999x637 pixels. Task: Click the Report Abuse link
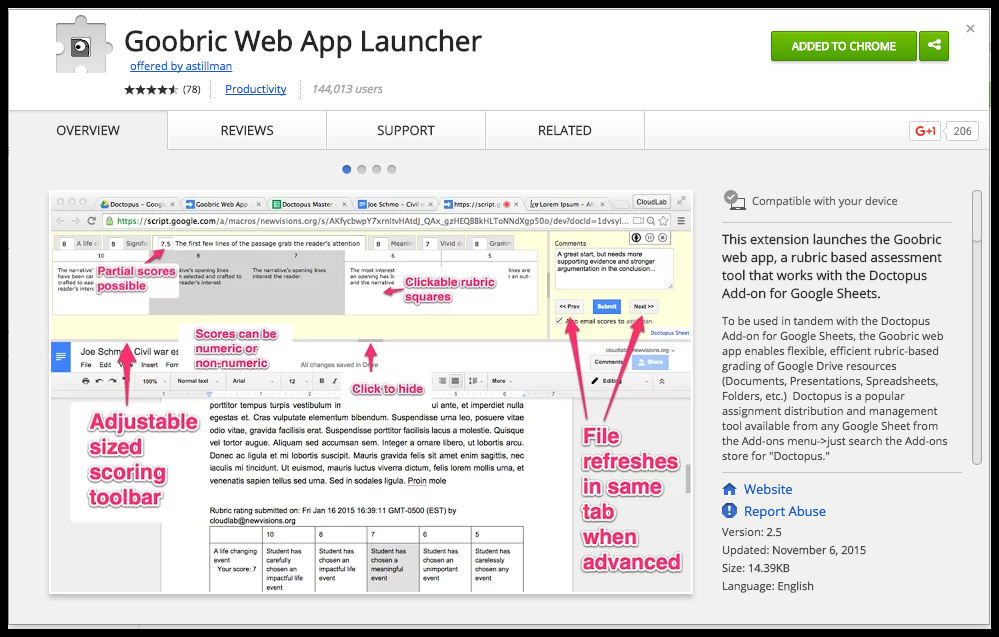tap(784, 512)
